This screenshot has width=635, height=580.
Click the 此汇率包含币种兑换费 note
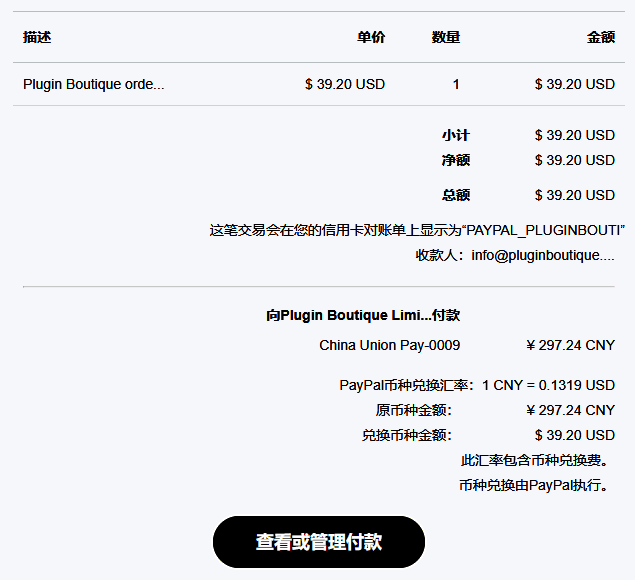535,461
